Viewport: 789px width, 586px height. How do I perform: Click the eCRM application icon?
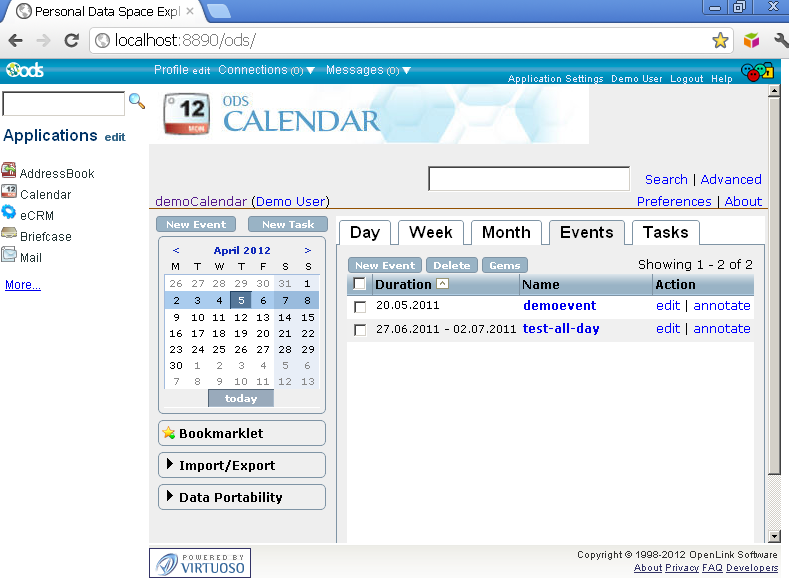pyautogui.click(x=9, y=214)
